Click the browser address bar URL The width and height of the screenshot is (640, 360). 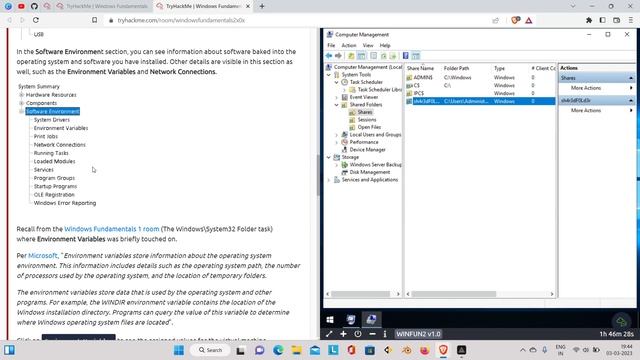[x=181, y=20]
